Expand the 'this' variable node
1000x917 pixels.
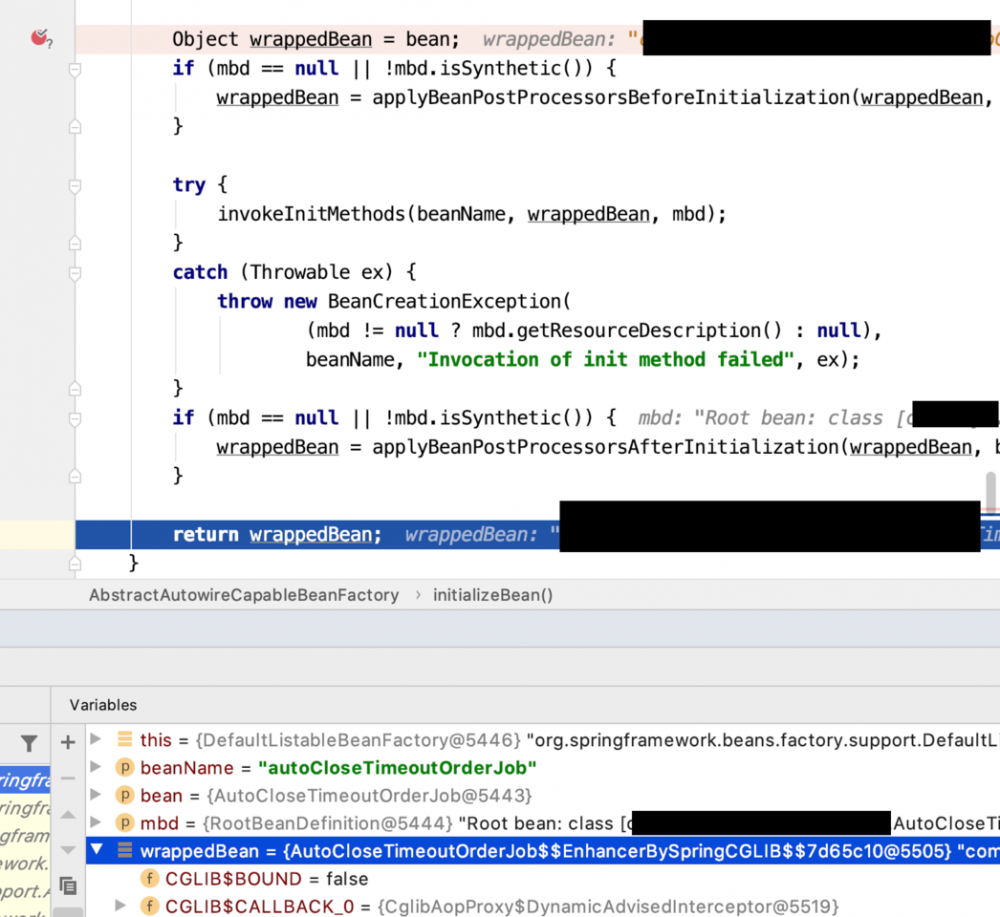coord(96,739)
